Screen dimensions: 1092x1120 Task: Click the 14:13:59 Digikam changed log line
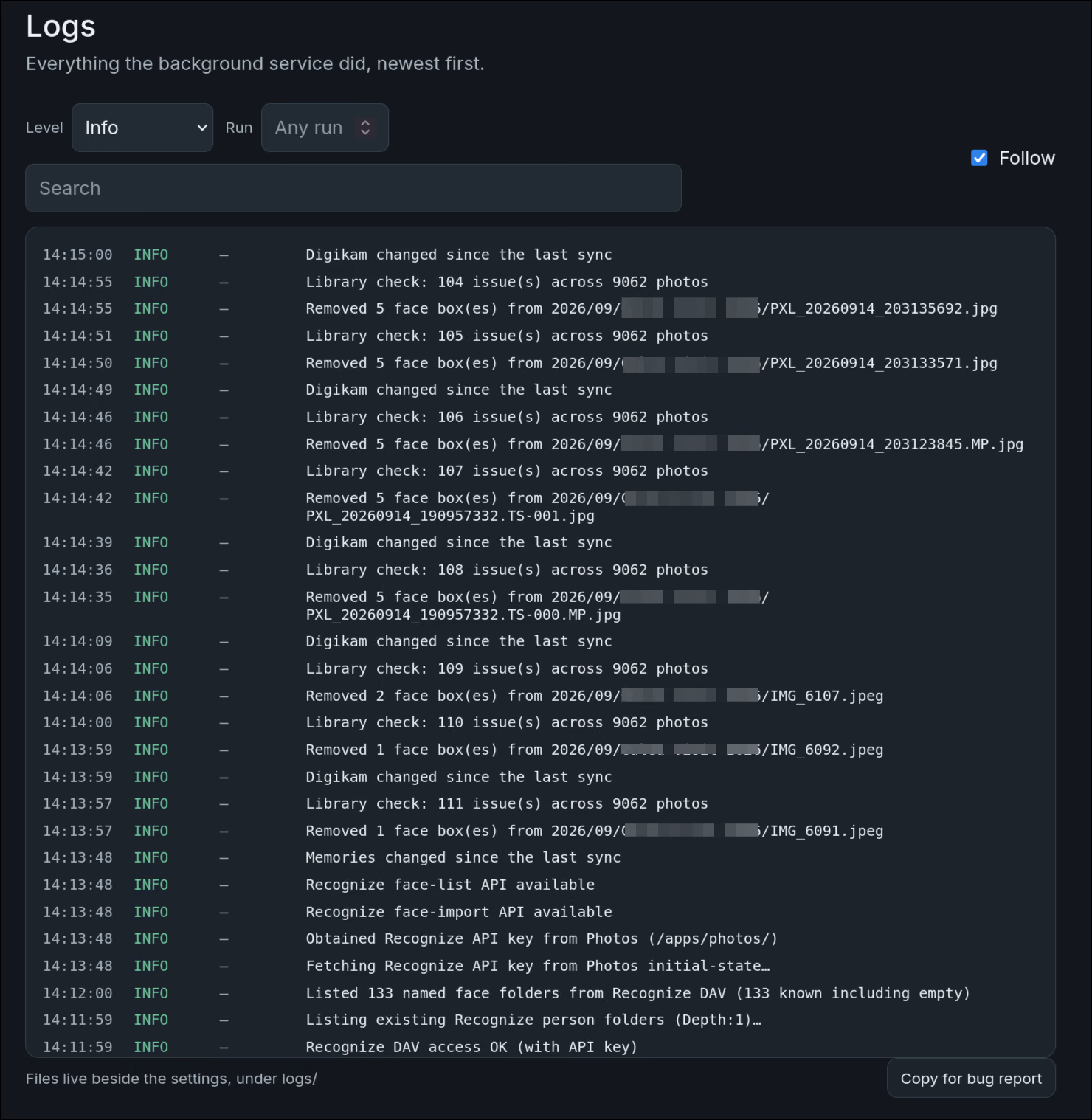540,777
